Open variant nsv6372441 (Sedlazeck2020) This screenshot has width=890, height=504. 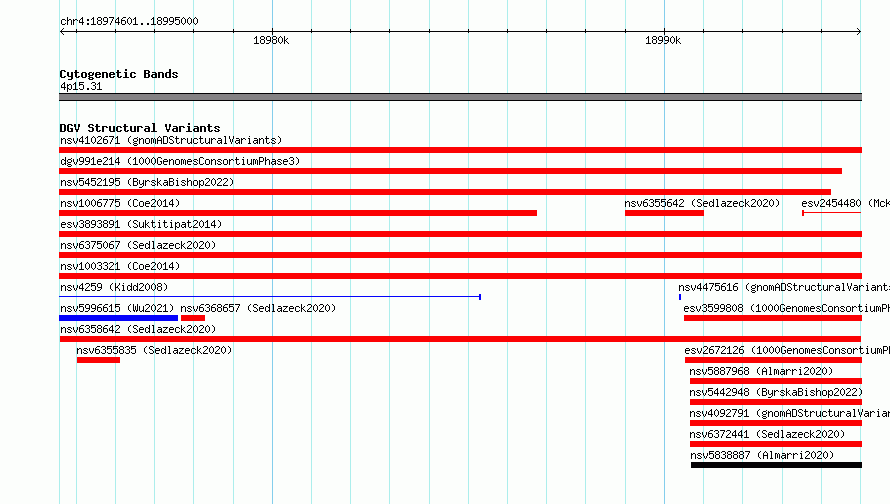767,434
